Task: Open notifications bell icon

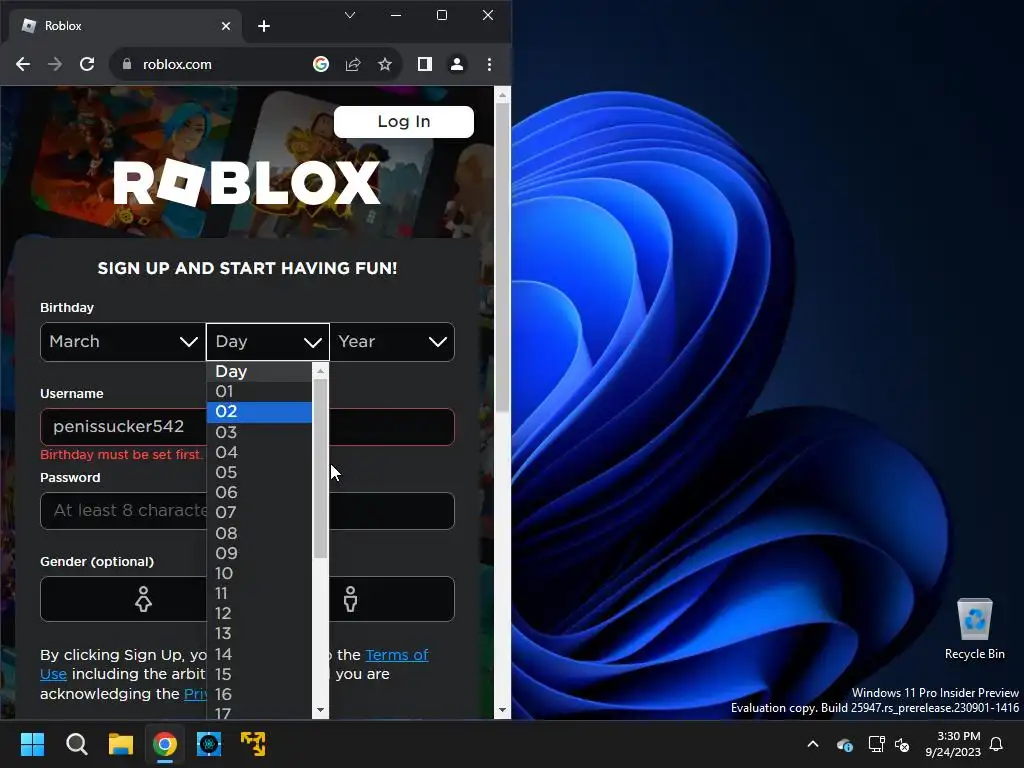Action: tap(997, 744)
